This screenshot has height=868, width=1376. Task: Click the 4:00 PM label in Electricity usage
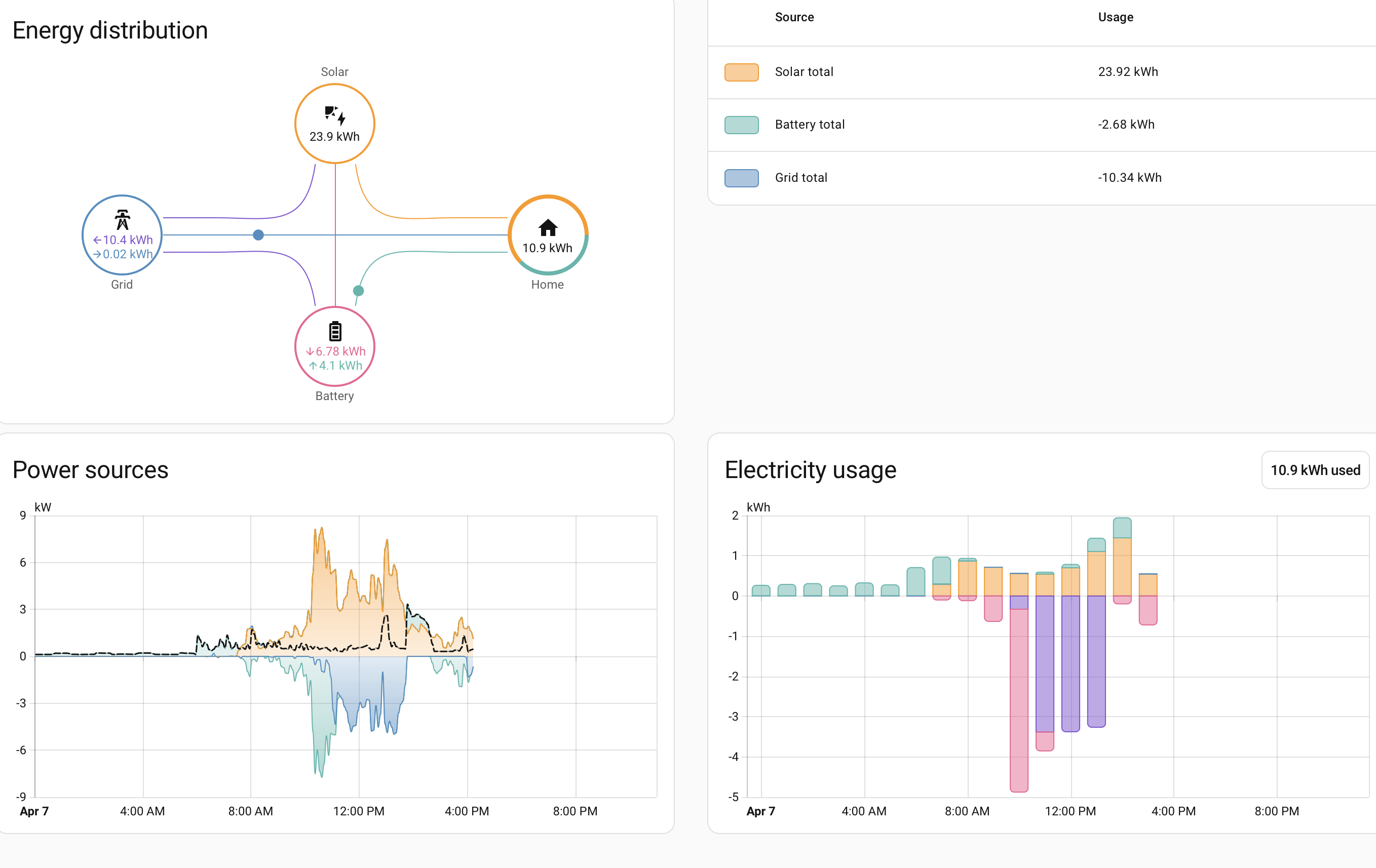click(x=1173, y=811)
